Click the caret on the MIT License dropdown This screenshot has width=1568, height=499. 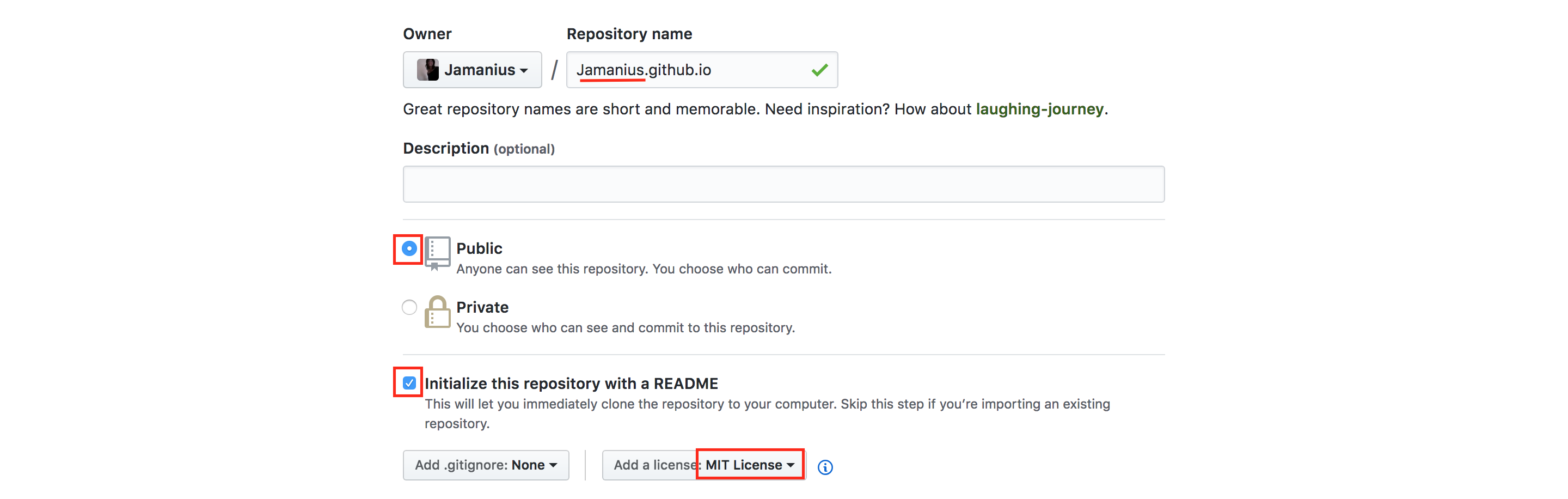pyautogui.click(x=791, y=464)
